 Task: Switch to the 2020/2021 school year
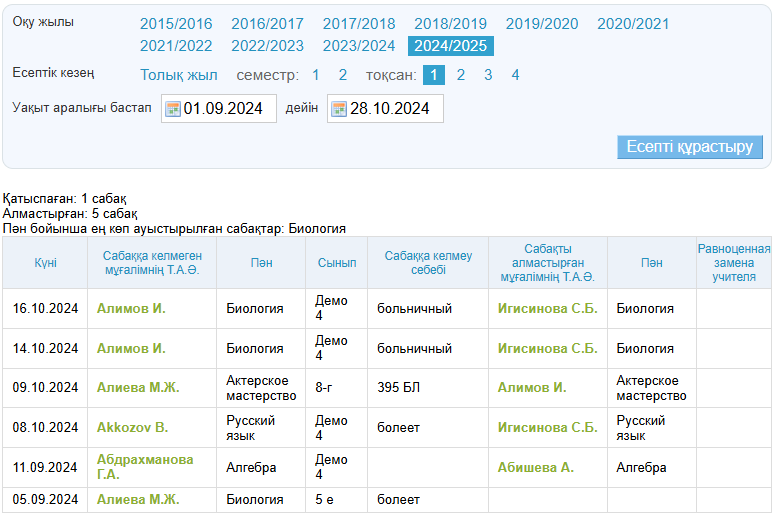point(633,24)
